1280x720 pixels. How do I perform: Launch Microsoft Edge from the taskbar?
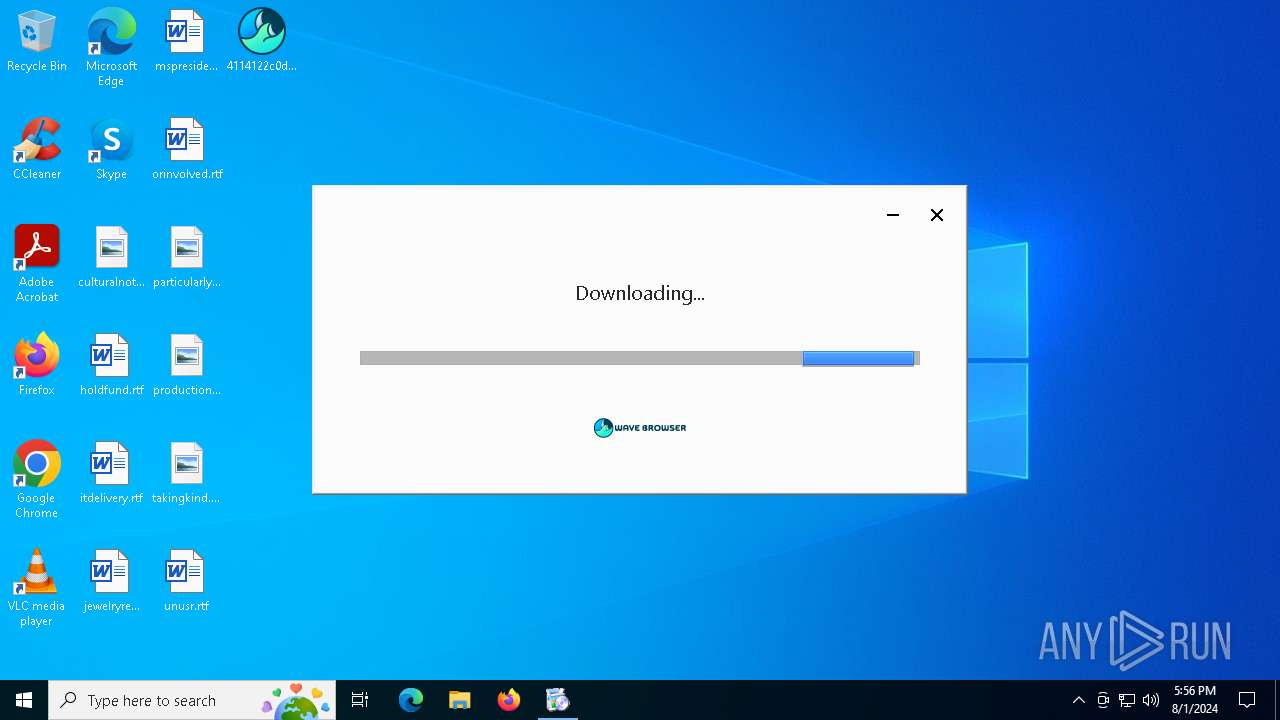[411, 700]
